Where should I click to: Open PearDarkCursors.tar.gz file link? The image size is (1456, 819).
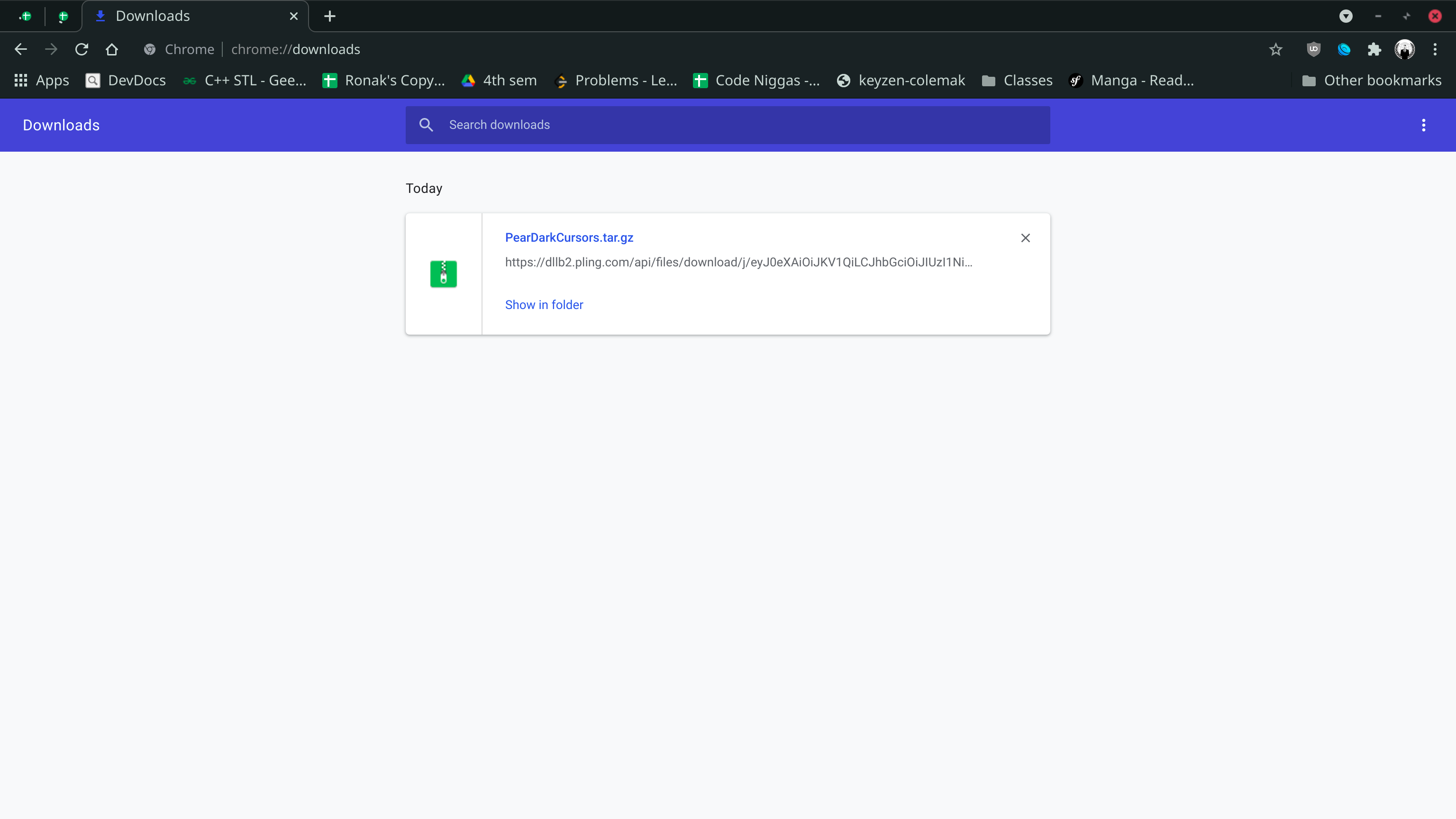pyautogui.click(x=569, y=237)
